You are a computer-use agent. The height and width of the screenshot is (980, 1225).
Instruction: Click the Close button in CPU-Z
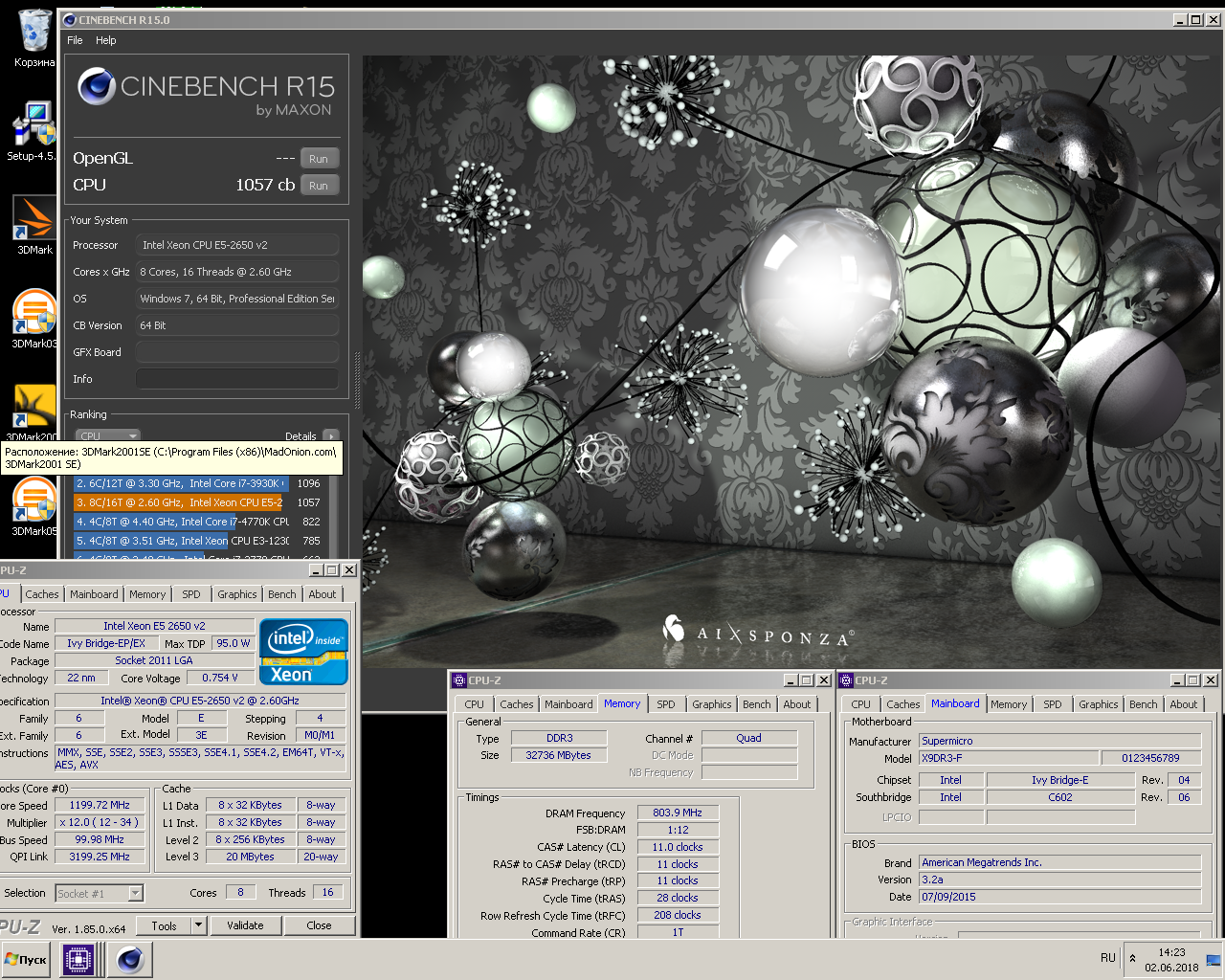click(320, 925)
